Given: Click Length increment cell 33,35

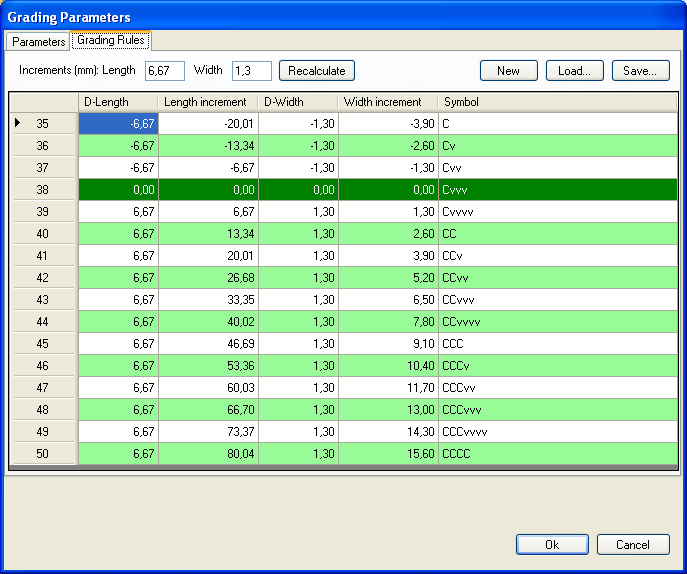Looking at the screenshot, I should (x=209, y=300).
